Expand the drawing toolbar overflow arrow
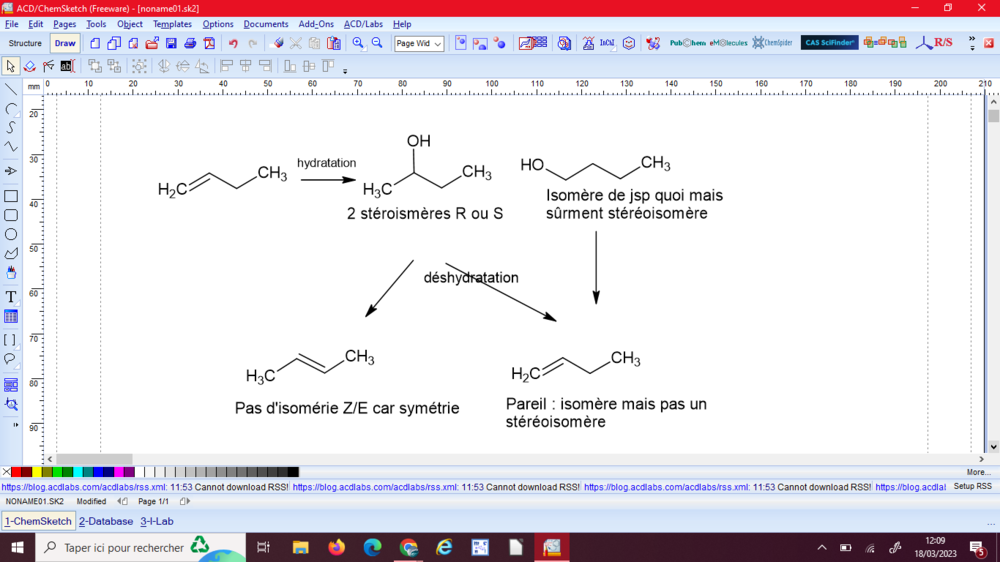The image size is (1000, 562). [x=346, y=70]
